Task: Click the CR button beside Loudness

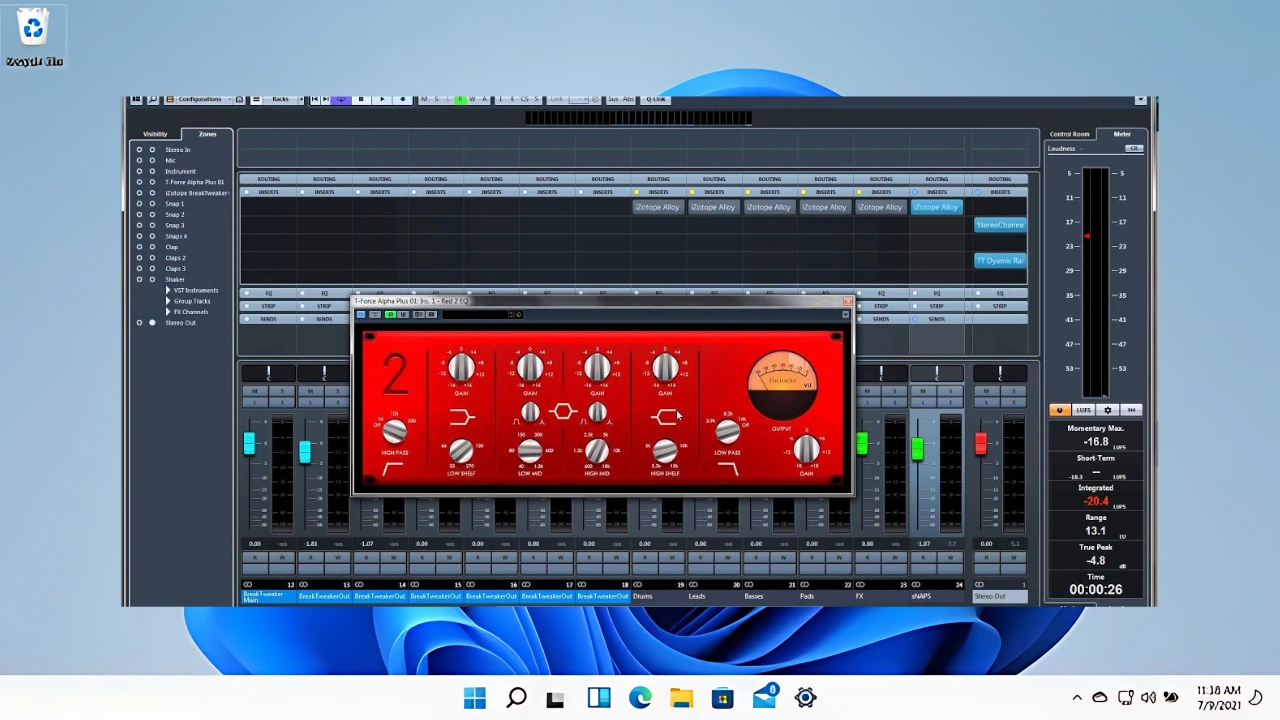Action: (1133, 148)
